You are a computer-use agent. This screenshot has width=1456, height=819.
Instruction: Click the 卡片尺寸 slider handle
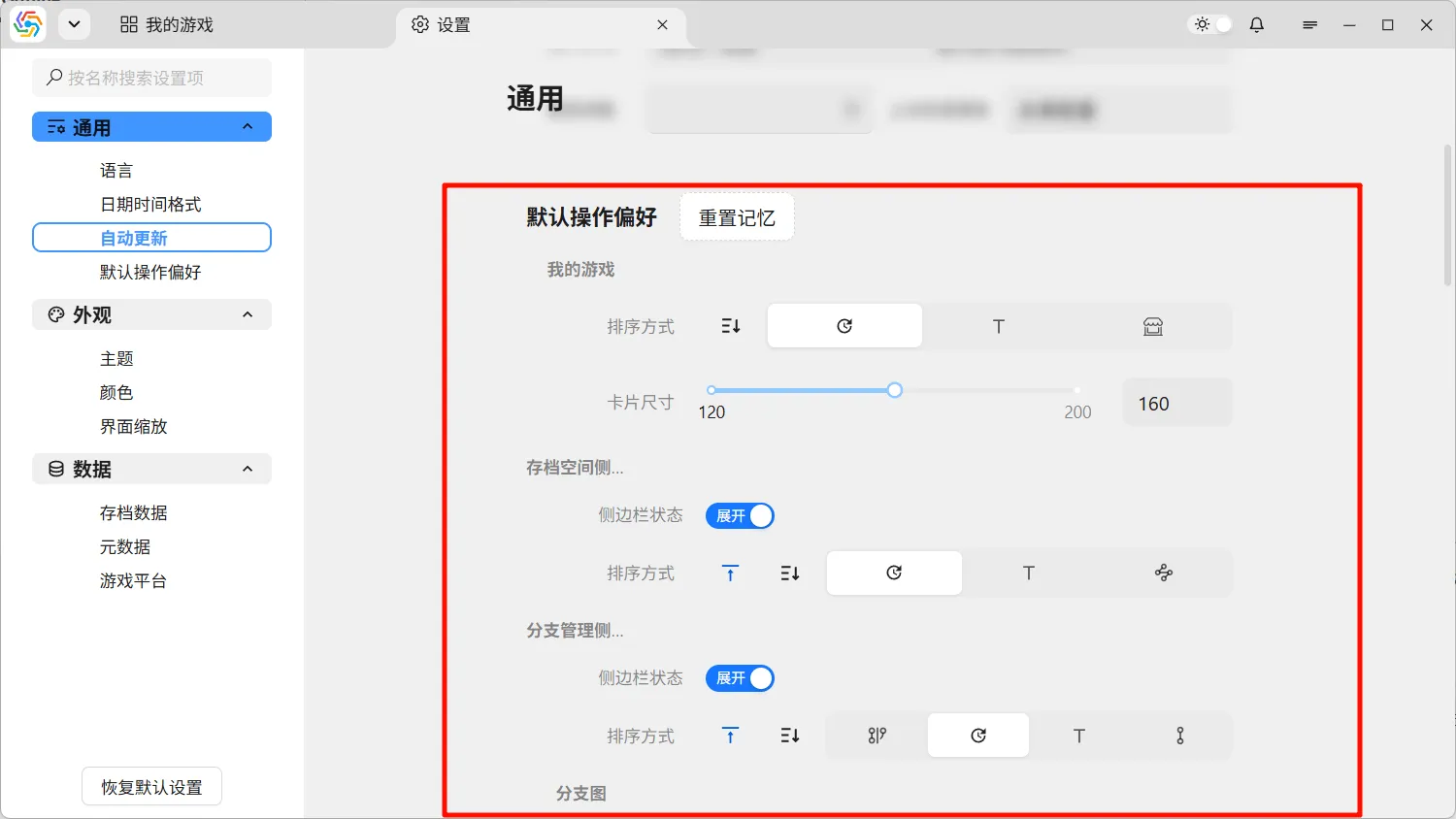coord(894,390)
